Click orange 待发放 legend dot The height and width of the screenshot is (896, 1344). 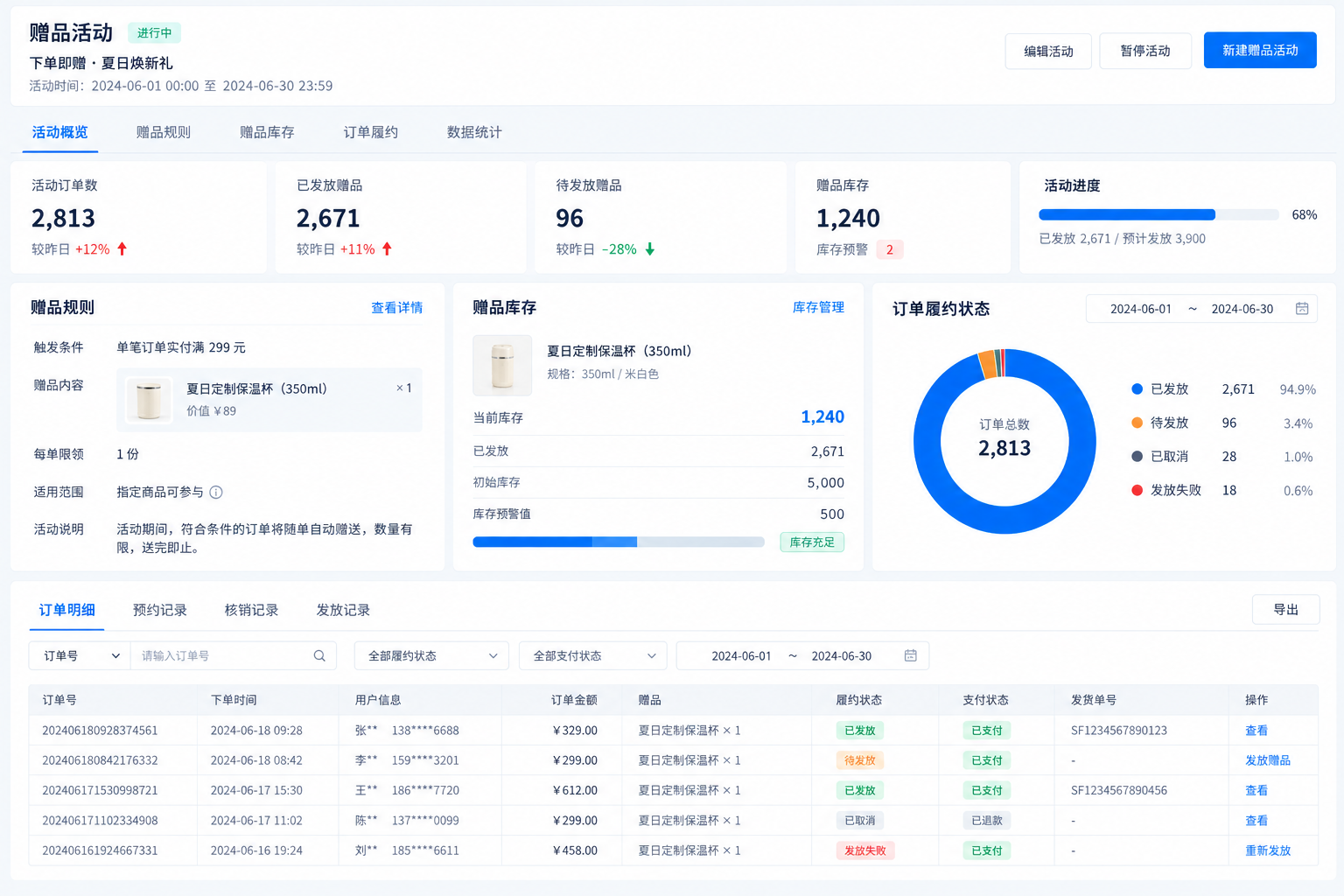pos(1137,423)
